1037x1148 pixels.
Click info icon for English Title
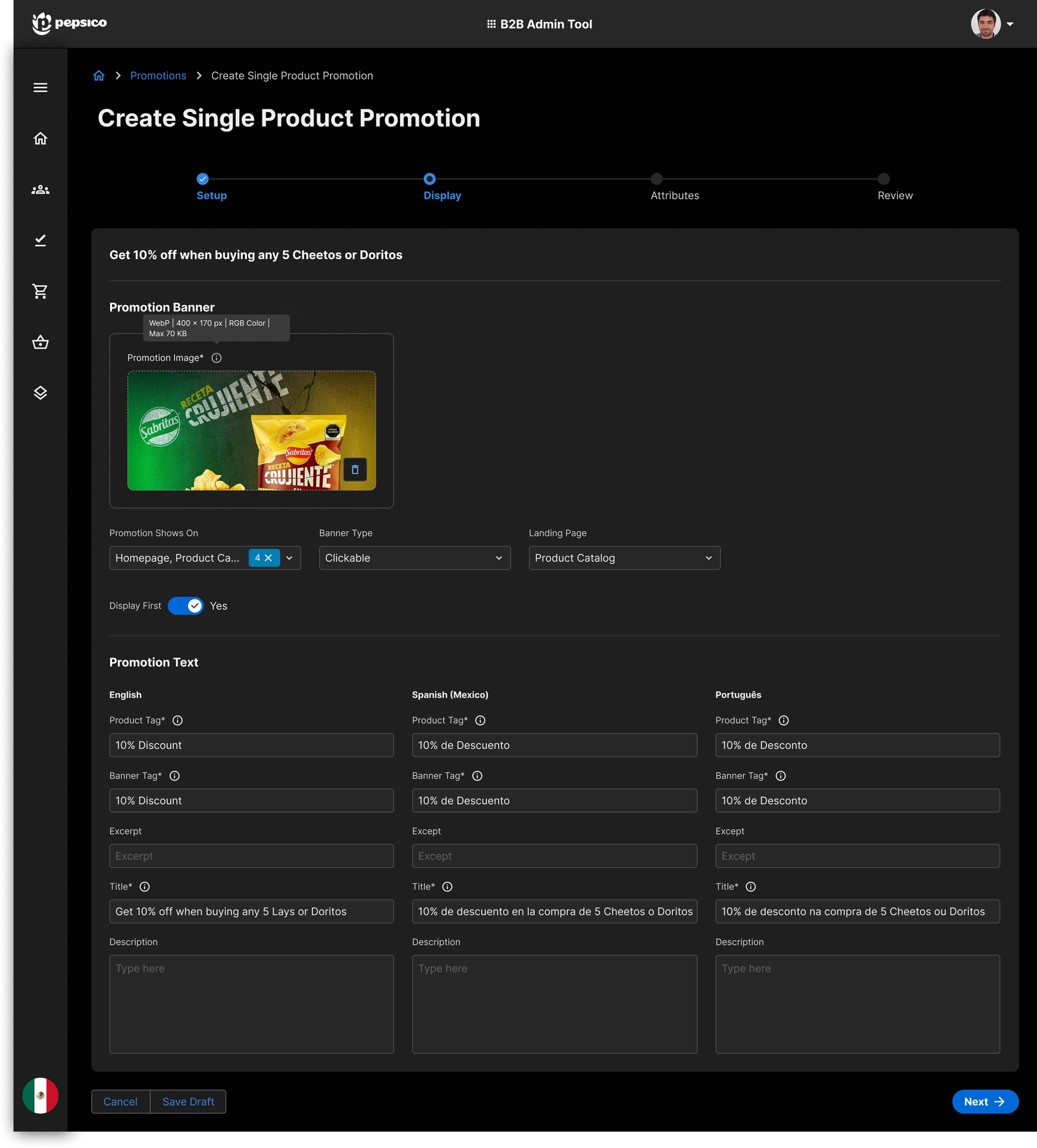pyautogui.click(x=145, y=887)
